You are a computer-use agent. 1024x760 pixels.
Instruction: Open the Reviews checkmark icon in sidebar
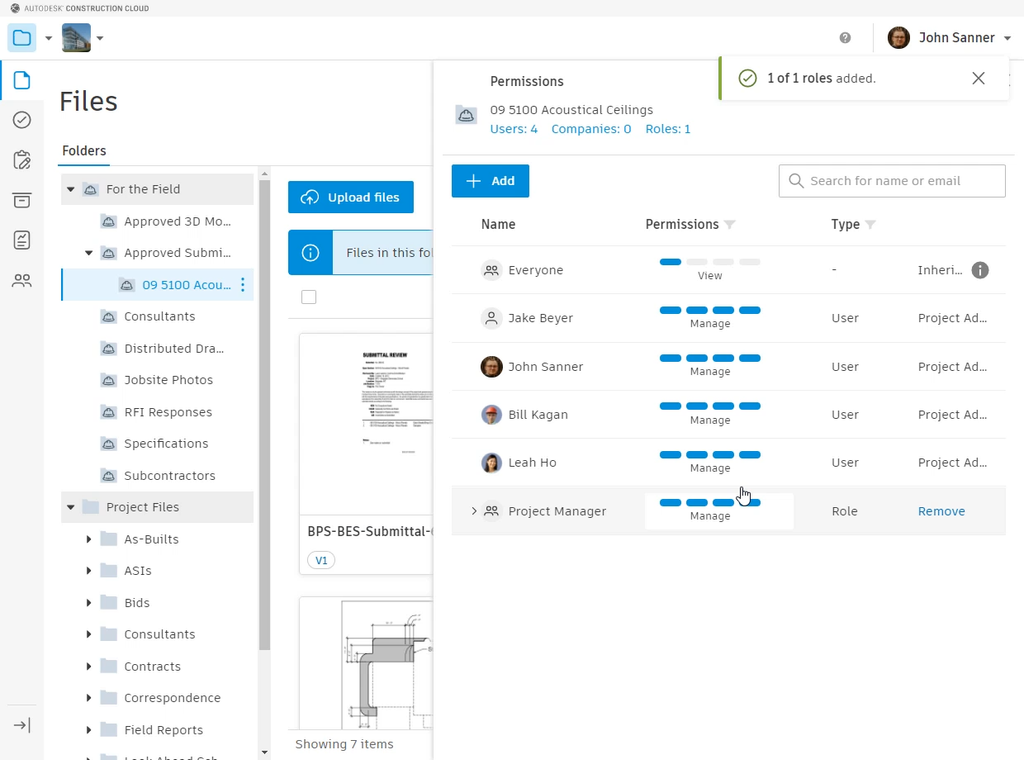[x=22, y=120]
